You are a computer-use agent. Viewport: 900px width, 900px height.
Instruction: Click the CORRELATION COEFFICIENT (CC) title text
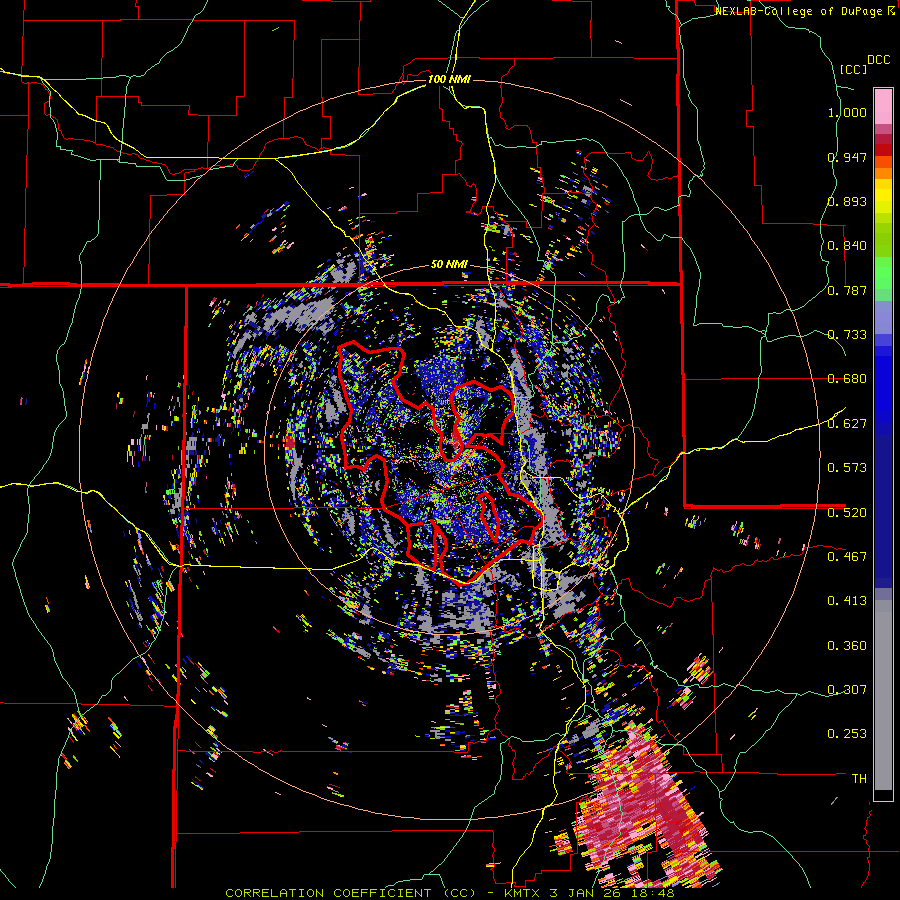pos(350,893)
